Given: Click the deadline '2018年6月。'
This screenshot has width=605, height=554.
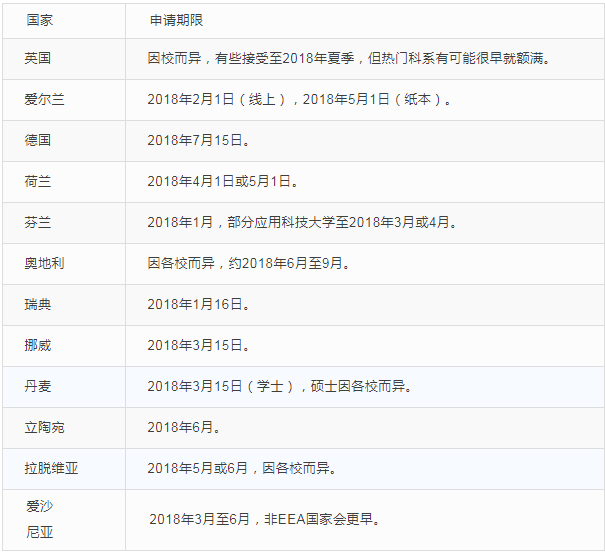Looking at the screenshot, I should point(184,427).
